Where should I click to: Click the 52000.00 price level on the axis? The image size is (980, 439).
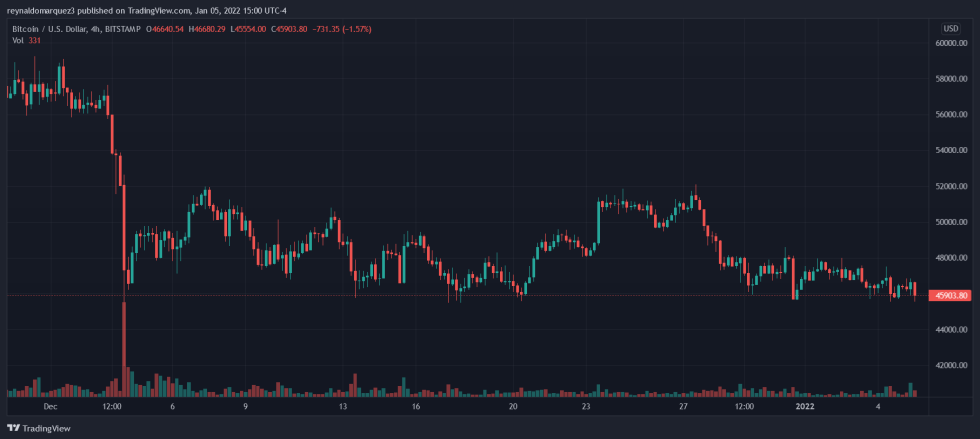[x=951, y=186]
